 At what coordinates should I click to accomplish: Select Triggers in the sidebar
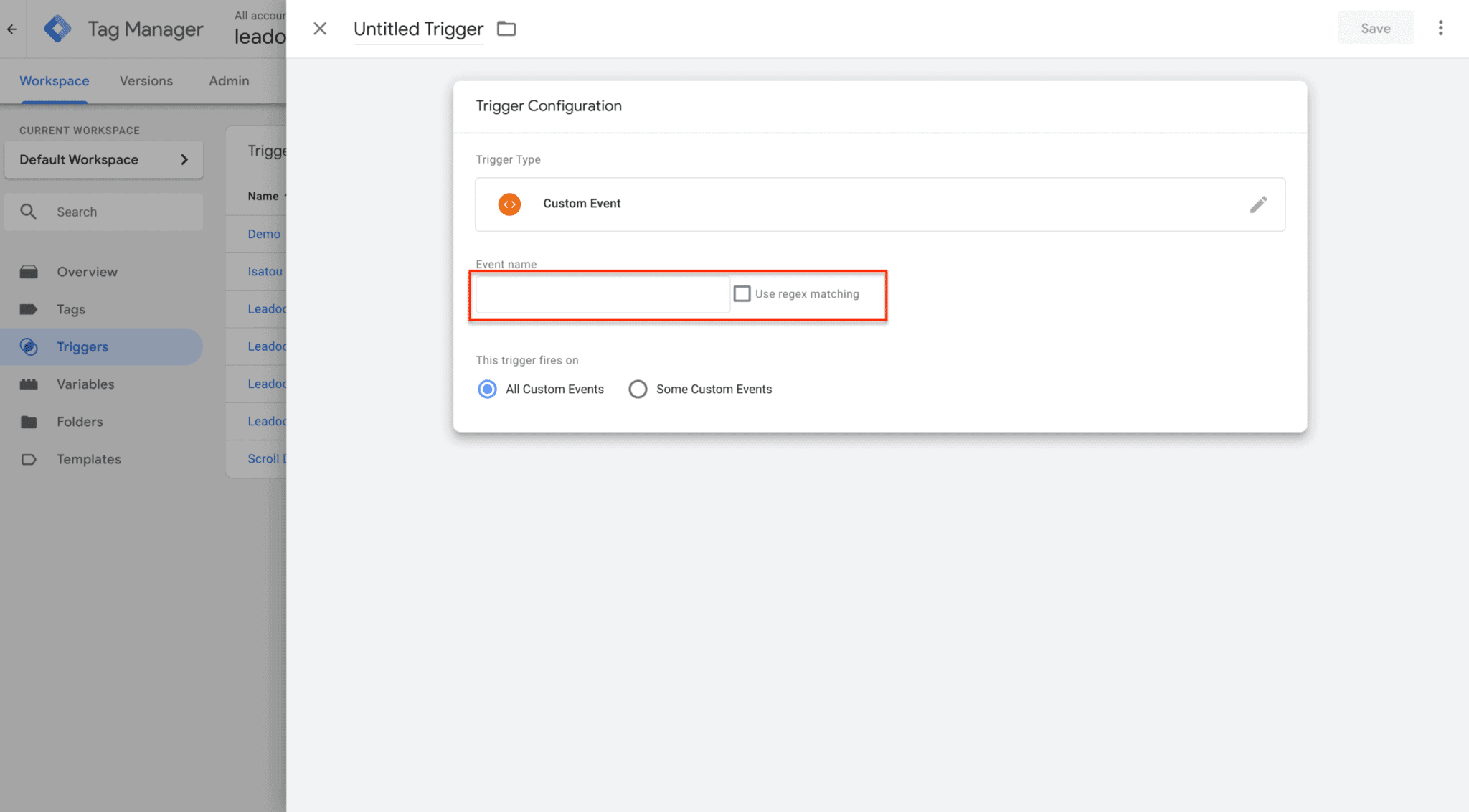click(82, 346)
